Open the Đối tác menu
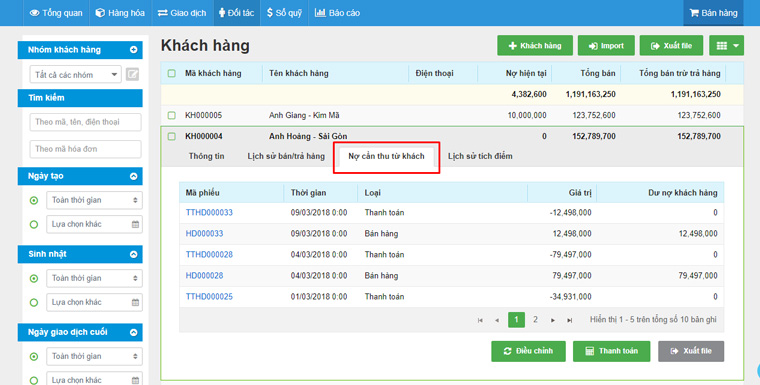760x385 pixels. pyautogui.click(x=237, y=13)
